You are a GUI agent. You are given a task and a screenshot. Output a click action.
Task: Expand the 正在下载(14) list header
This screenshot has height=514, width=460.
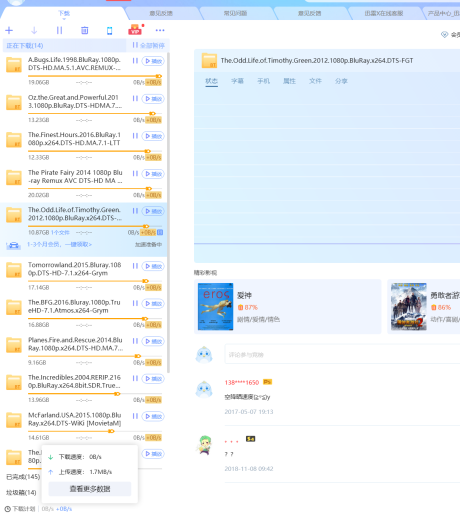64,45
